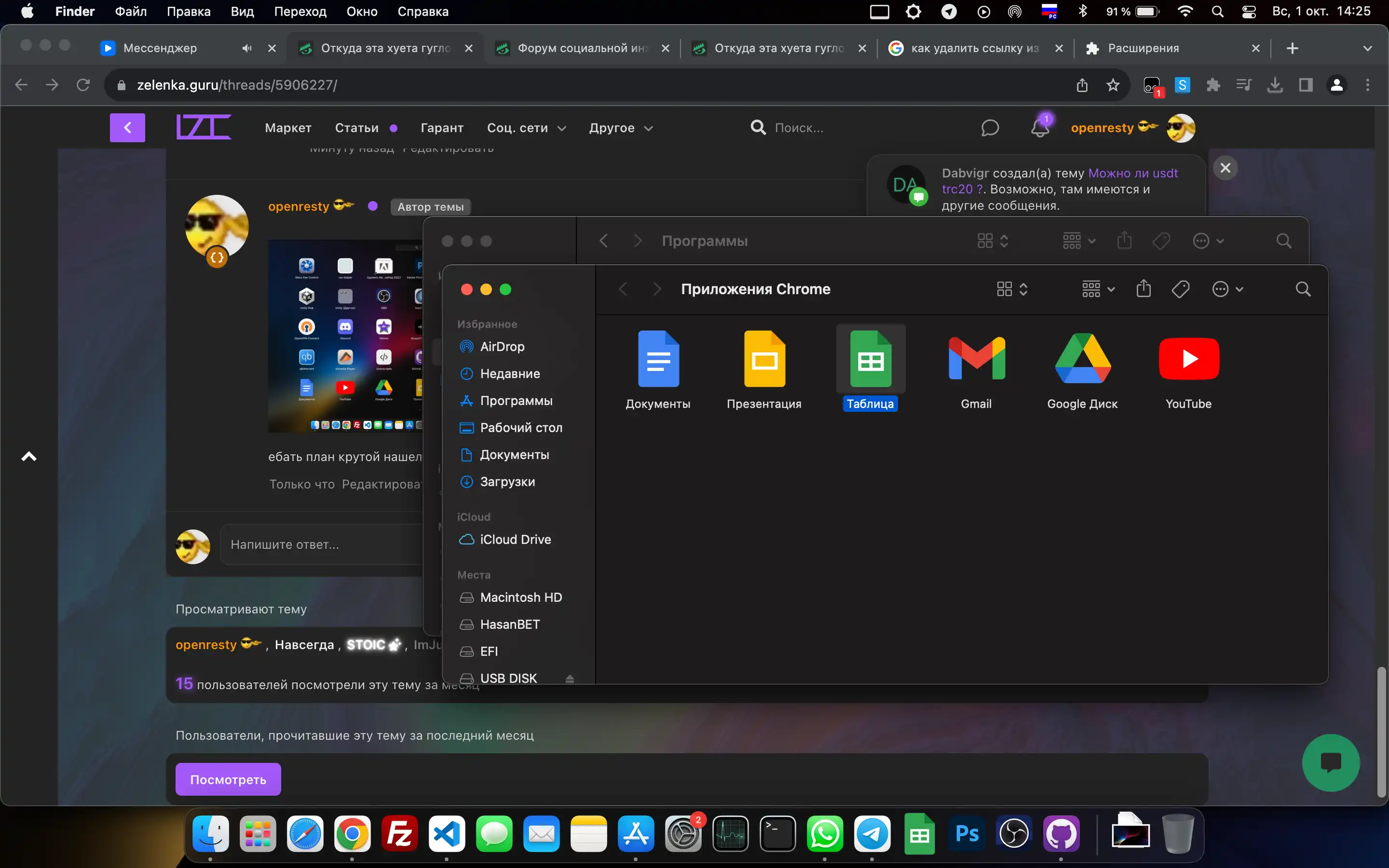The image size is (1389, 868).
Task: Switch to Форум социальной tab
Action: (583, 48)
